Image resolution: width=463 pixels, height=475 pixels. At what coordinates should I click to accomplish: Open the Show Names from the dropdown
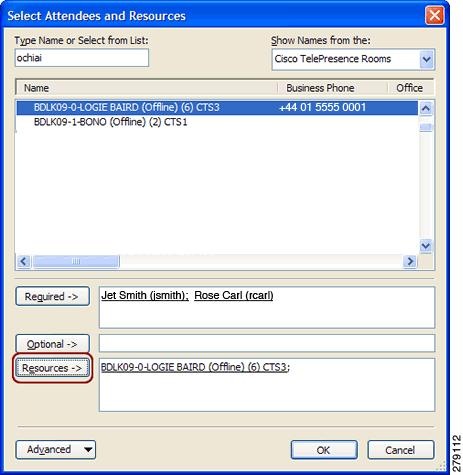click(x=427, y=59)
